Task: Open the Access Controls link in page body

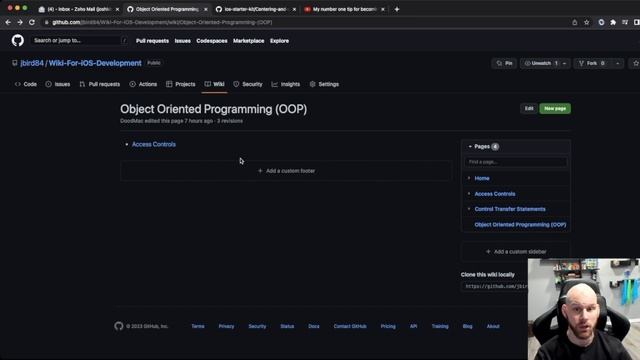Action: point(154,144)
